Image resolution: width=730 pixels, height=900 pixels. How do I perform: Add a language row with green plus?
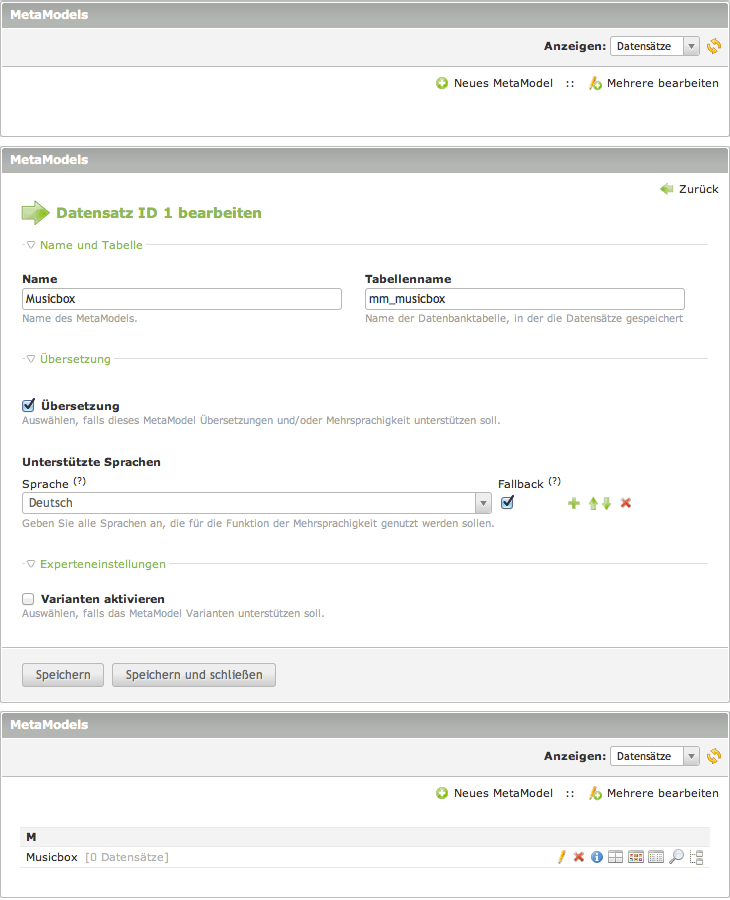[x=574, y=503]
